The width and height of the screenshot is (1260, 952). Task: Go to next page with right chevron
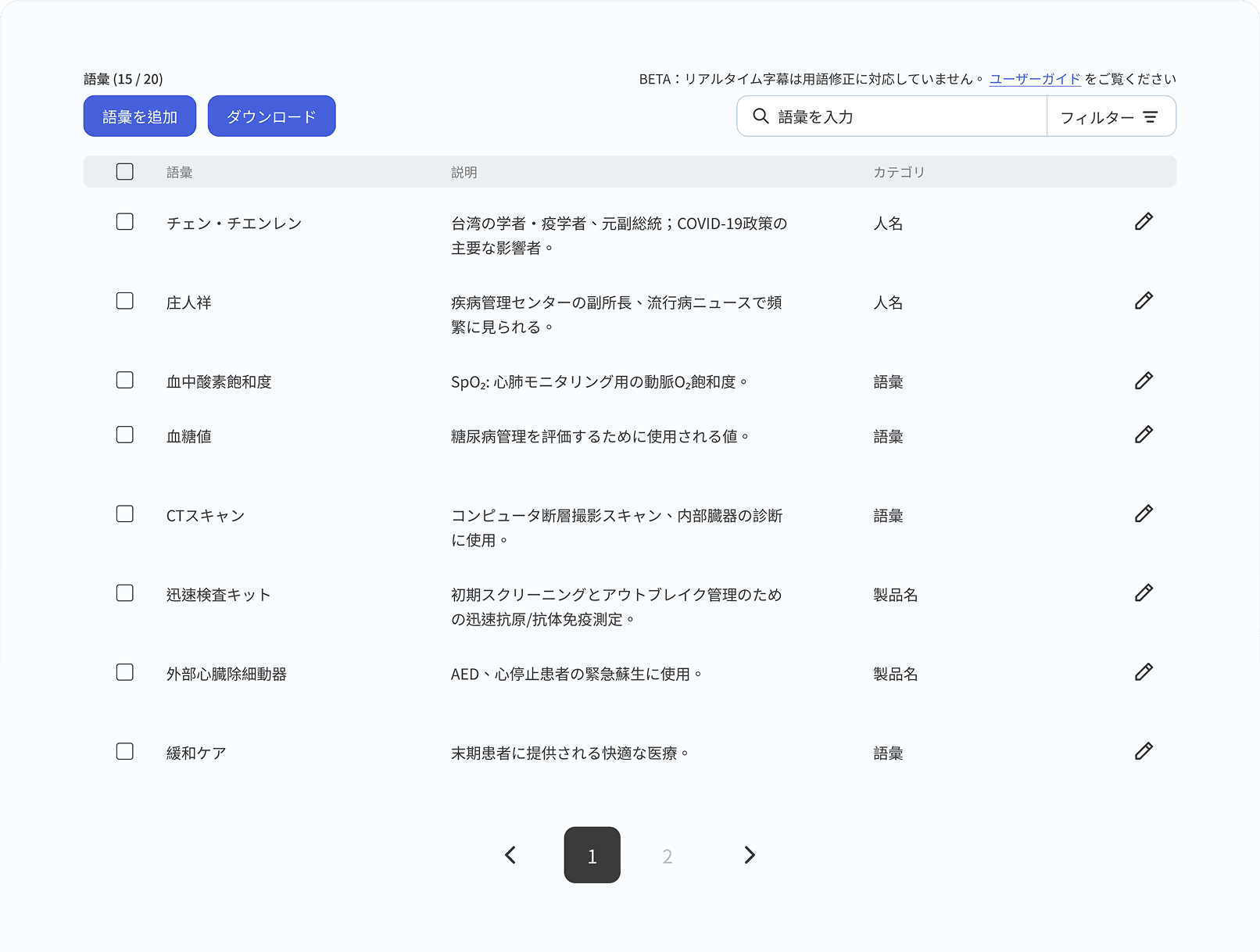[750, 855]
